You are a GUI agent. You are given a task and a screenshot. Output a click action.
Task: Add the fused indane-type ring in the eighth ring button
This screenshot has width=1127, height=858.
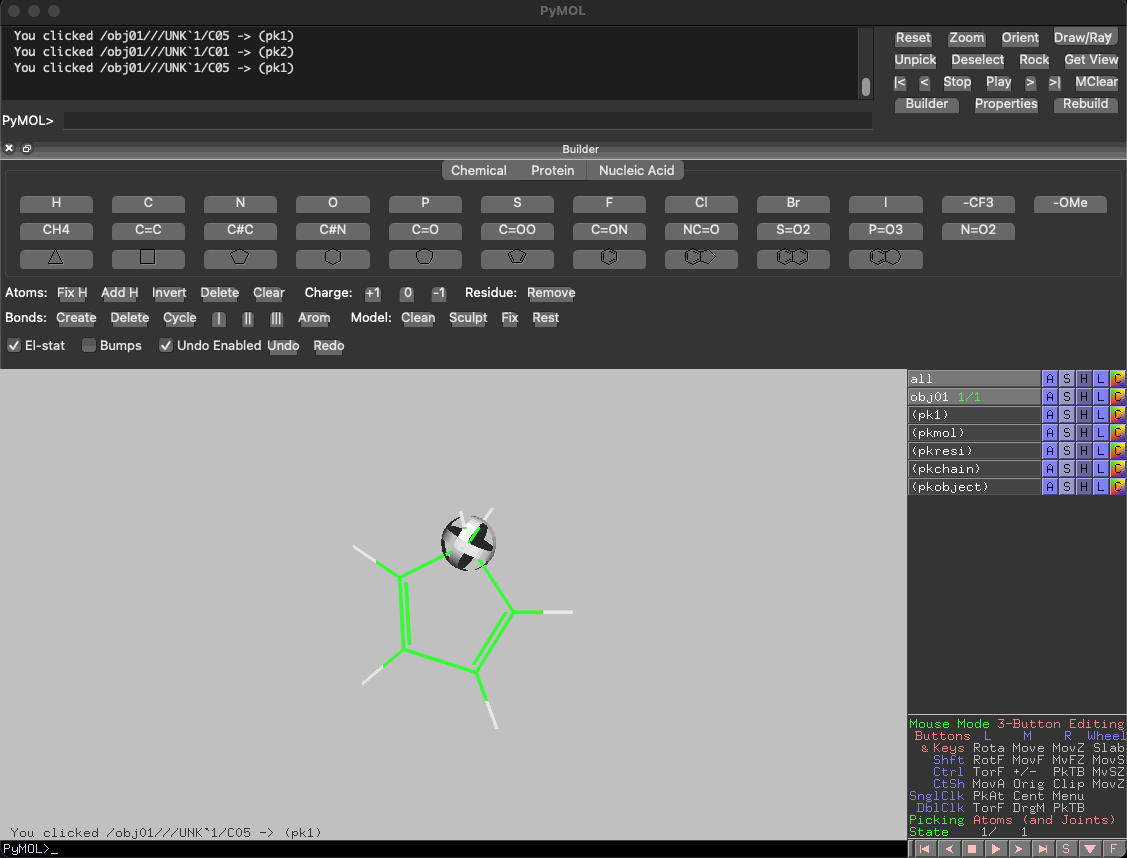point(701,257)
